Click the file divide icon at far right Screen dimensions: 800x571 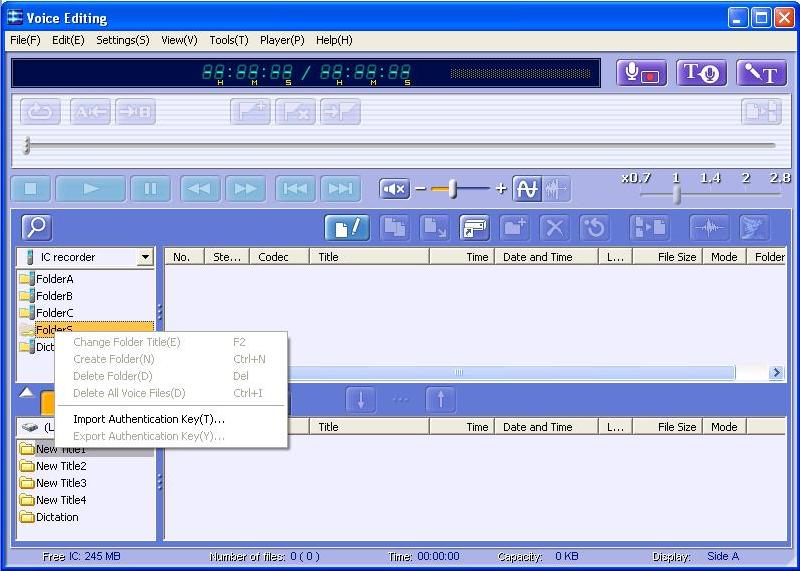point(761,111)
